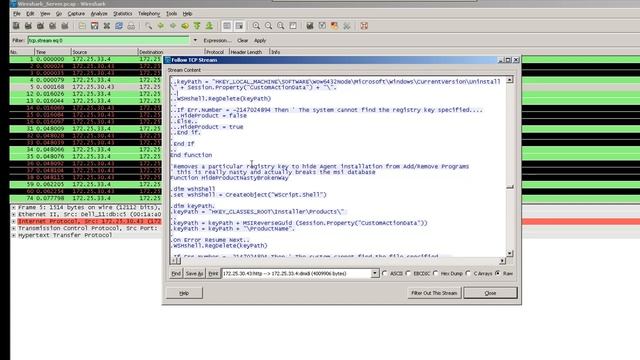This screenshot has height=360, width=640.
Task: Print packets toolbar icon
Action: (x=131, y=26)
